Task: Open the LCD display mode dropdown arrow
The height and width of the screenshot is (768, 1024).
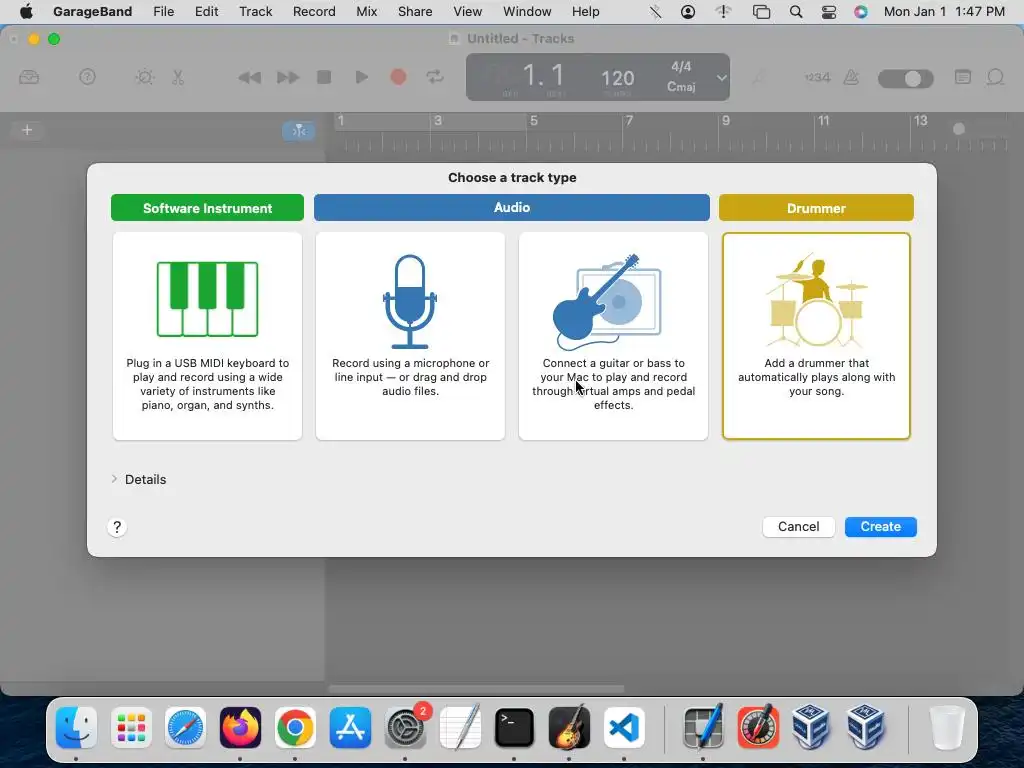Action: [x=721, y=77]
